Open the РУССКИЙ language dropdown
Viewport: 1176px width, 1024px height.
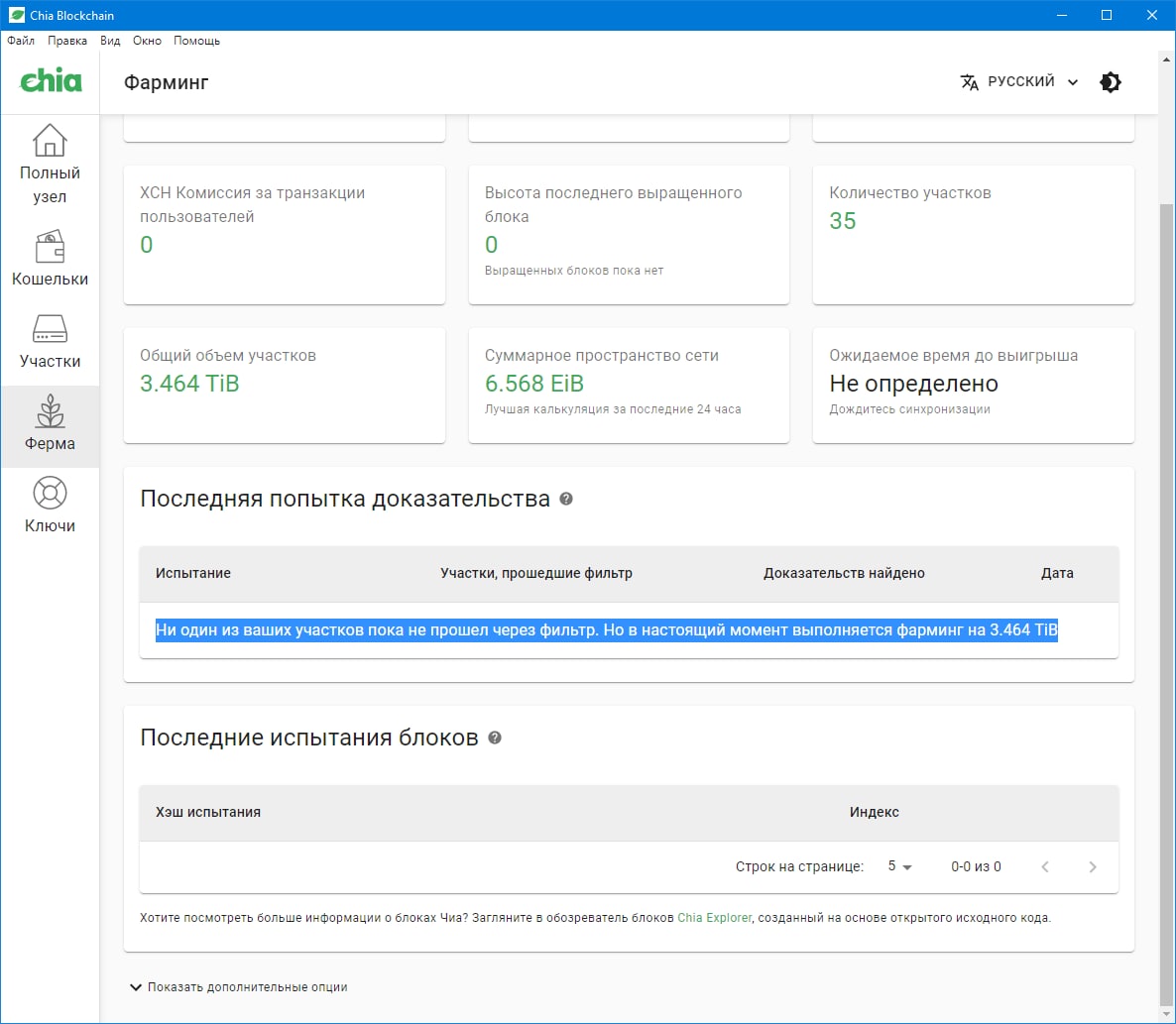[1020, 81]
